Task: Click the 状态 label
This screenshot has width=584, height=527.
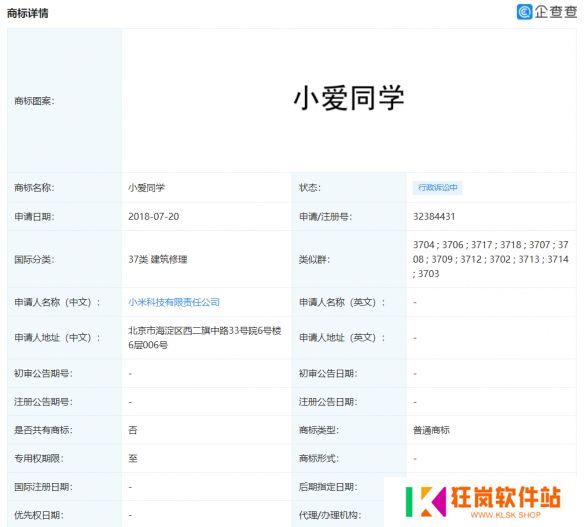Action: click(x=310, y=188)
